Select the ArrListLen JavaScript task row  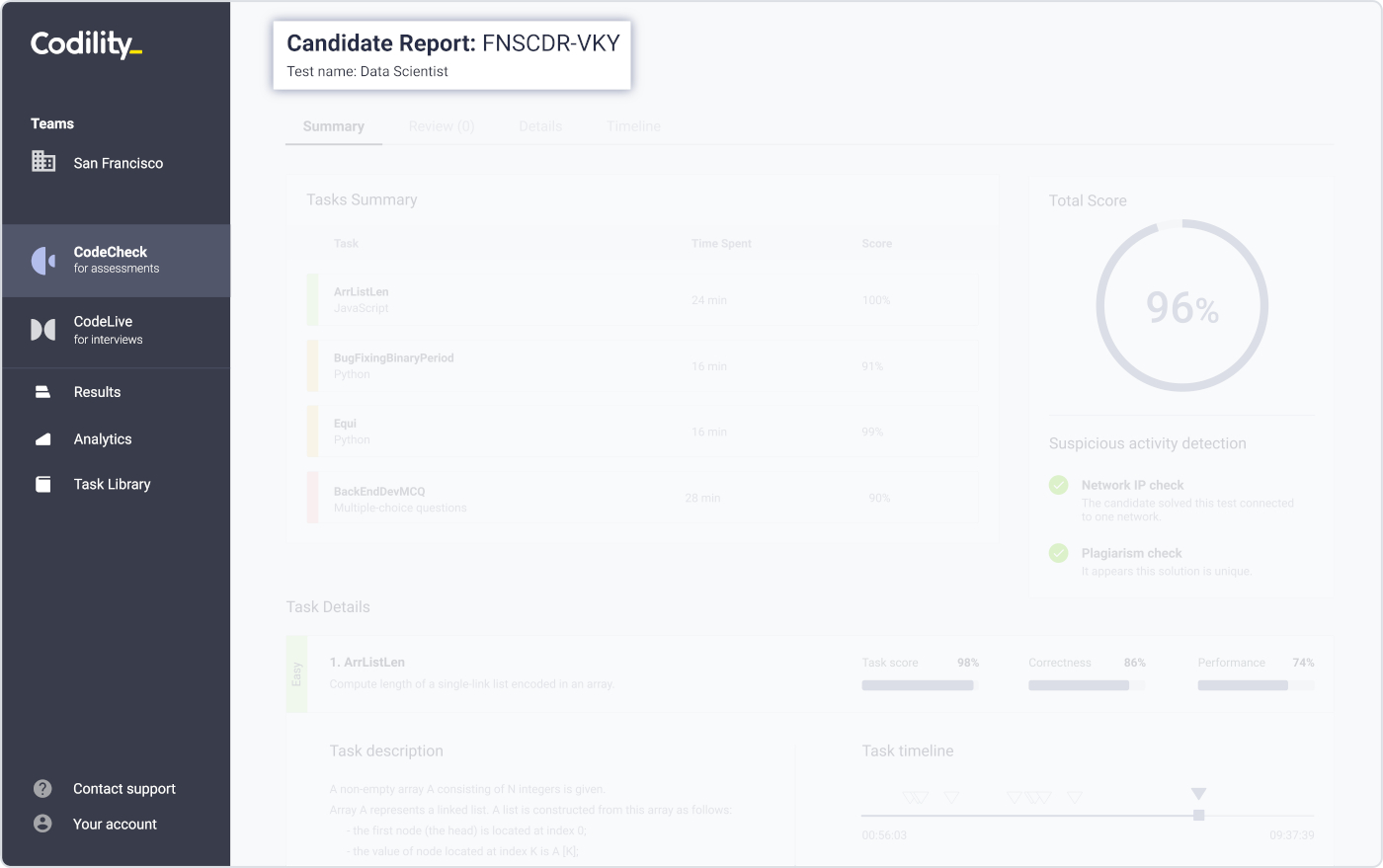642,300
